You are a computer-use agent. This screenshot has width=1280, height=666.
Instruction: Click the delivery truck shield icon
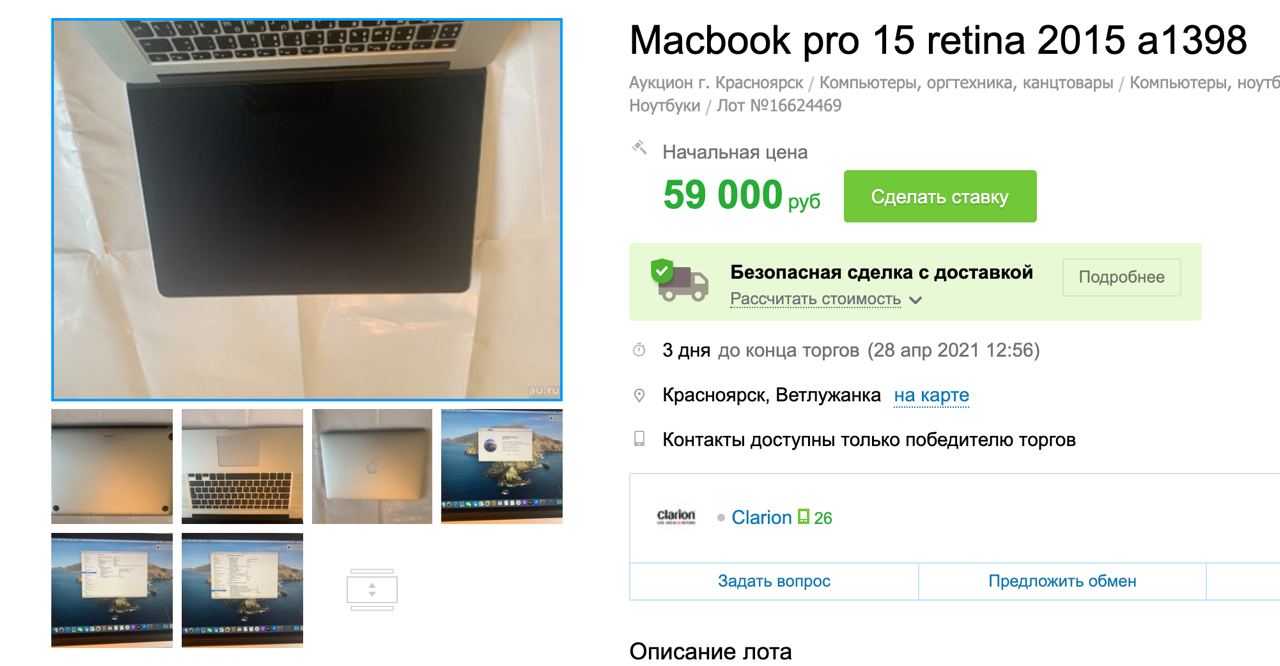click(x=679, y=280)
